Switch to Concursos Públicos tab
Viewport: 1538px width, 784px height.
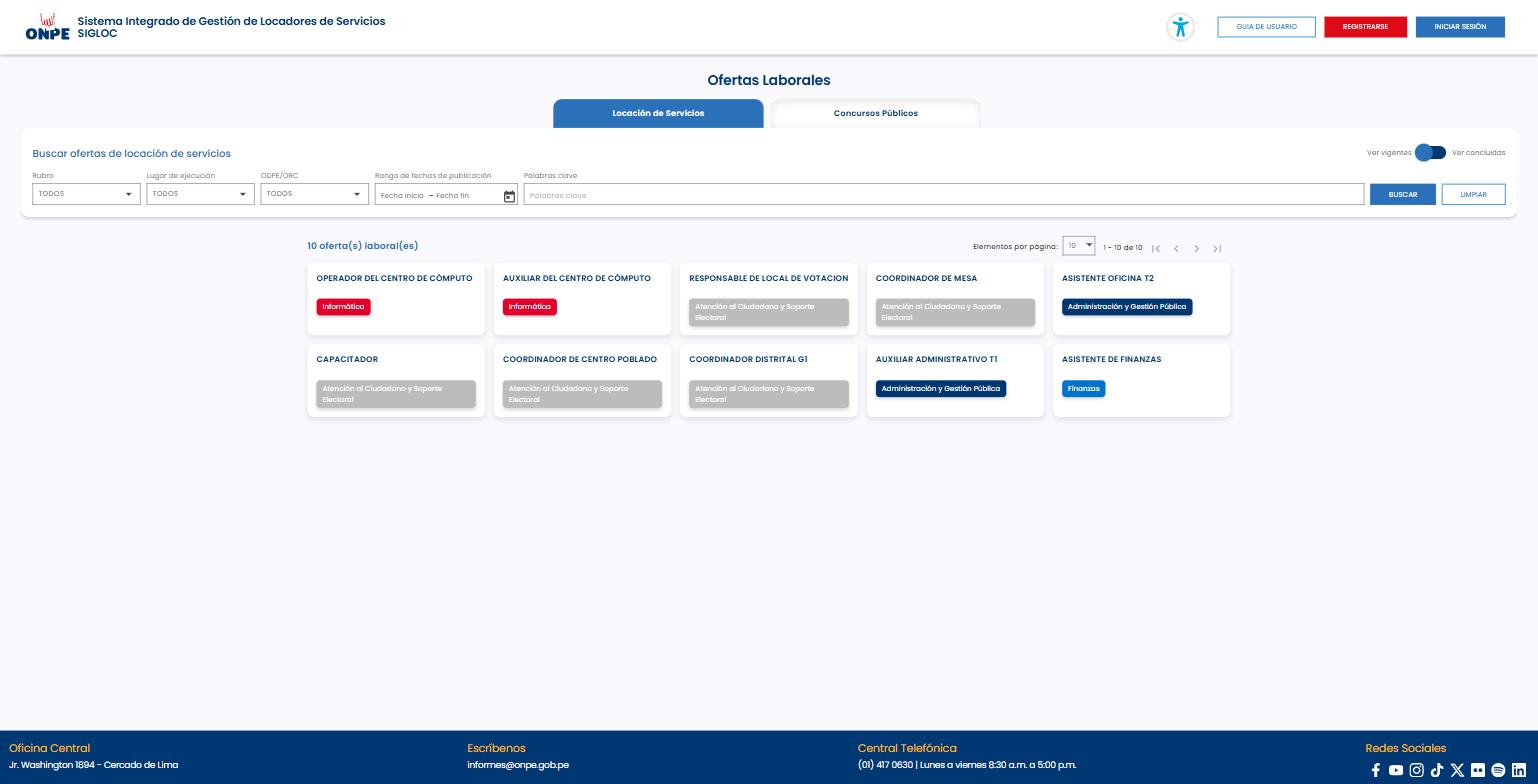click(x=876, y=113)
